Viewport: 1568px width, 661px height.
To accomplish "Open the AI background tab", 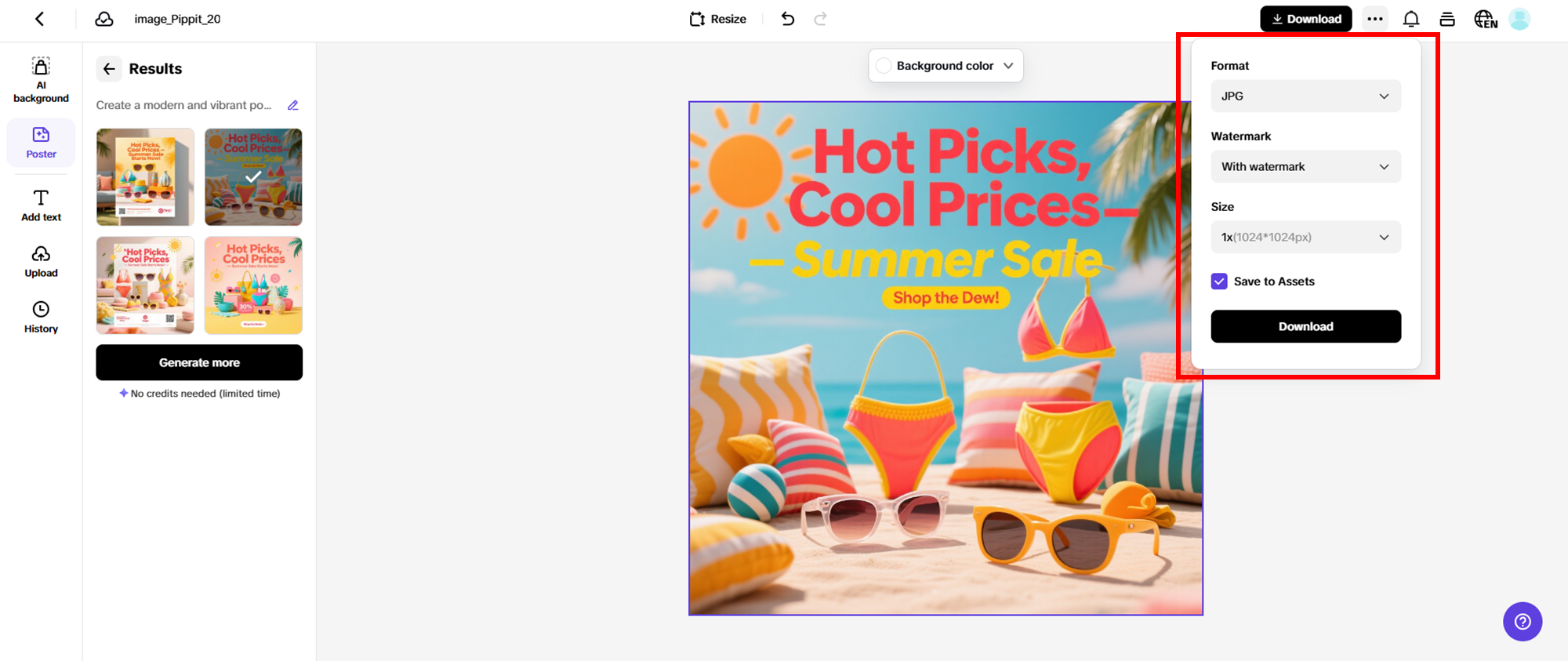I will (x=41, y=80).
